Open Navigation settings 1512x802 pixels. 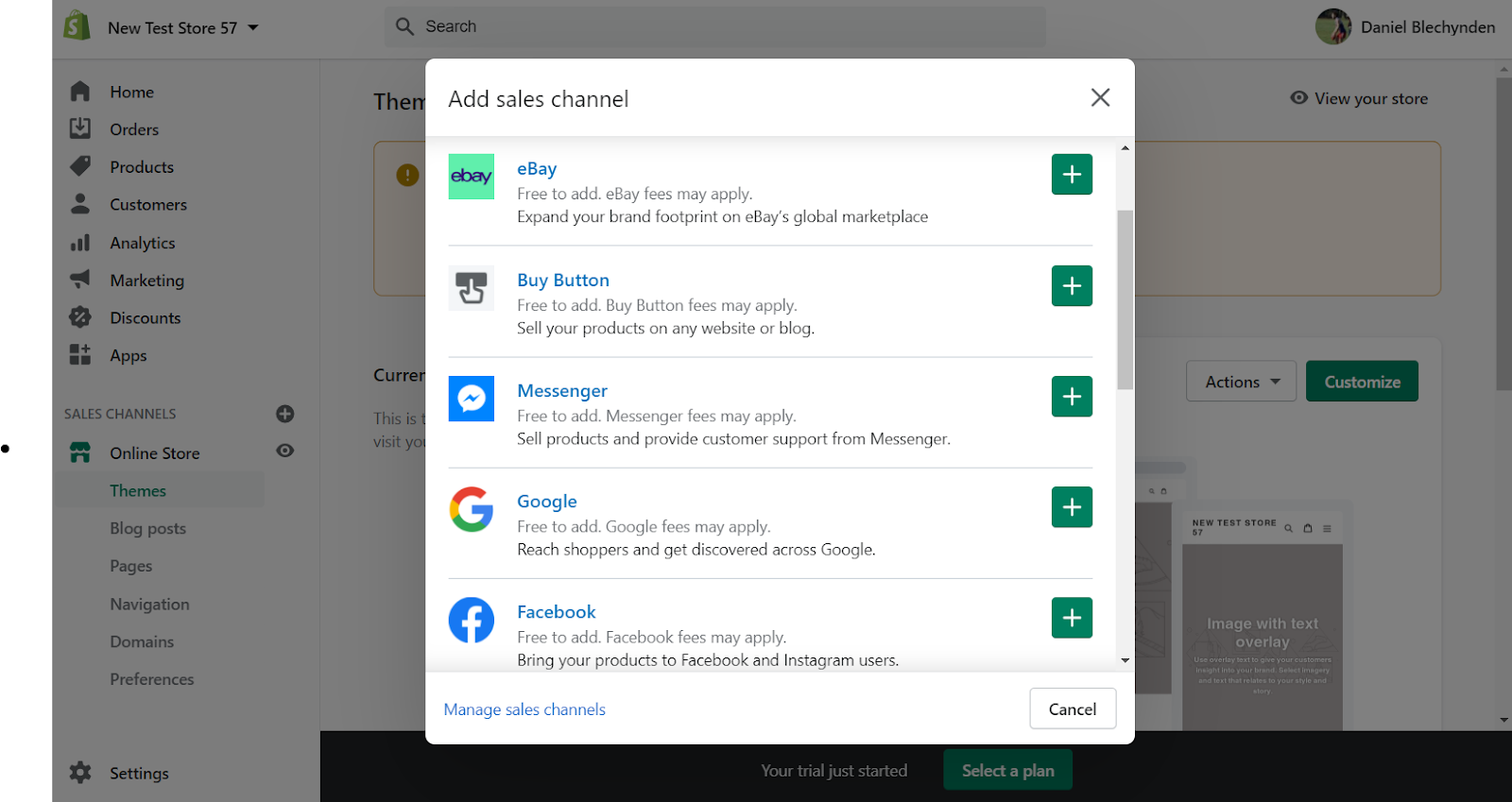pyautogui.click(x=149, y=605)
